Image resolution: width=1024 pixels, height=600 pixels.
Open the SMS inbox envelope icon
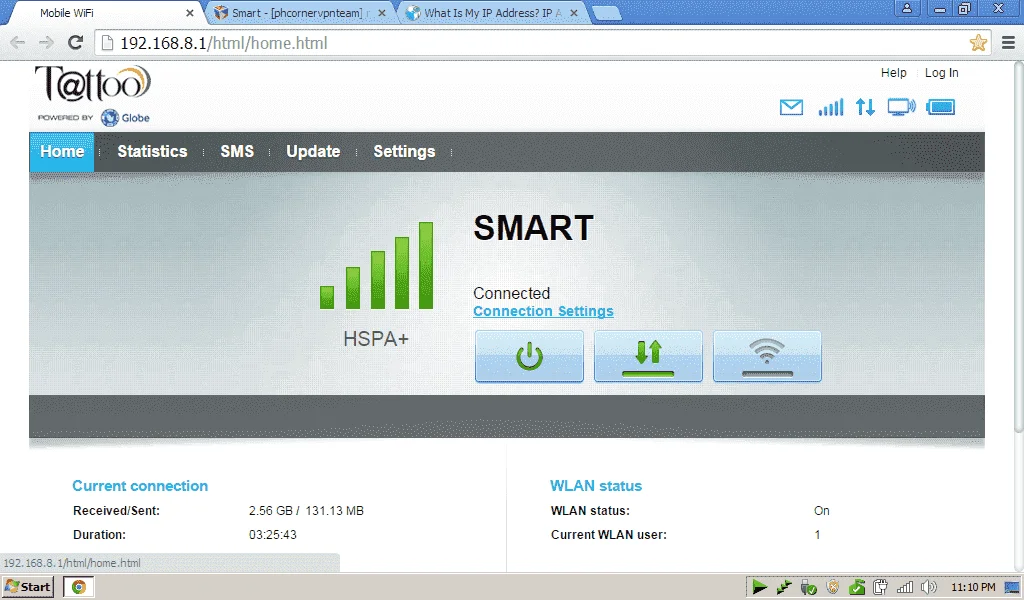pos(791,107)
